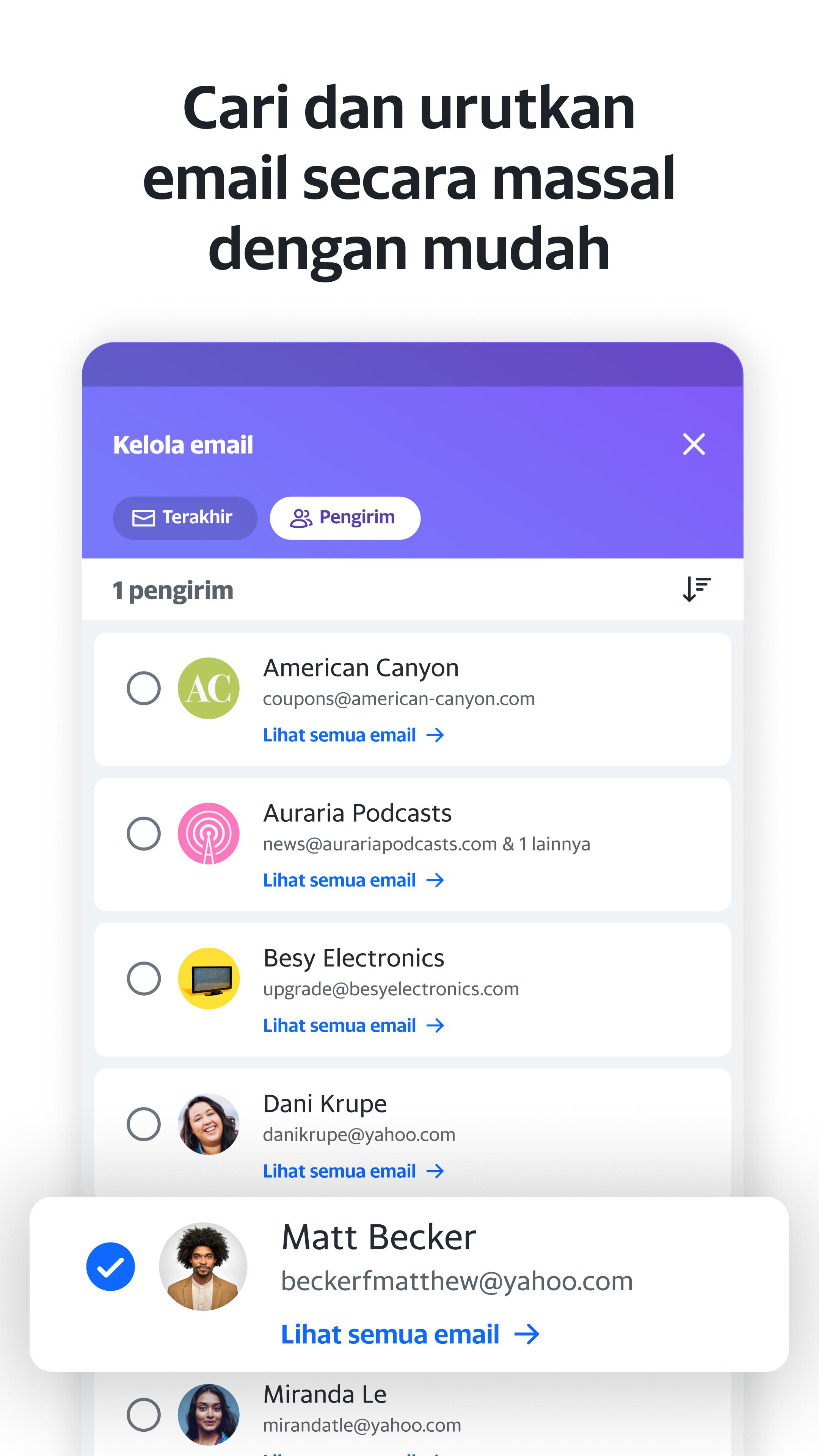Open Lihat semua email for Matt Becker
The width and height of the screenshot is (819, 1456).
pos(410,1335)
